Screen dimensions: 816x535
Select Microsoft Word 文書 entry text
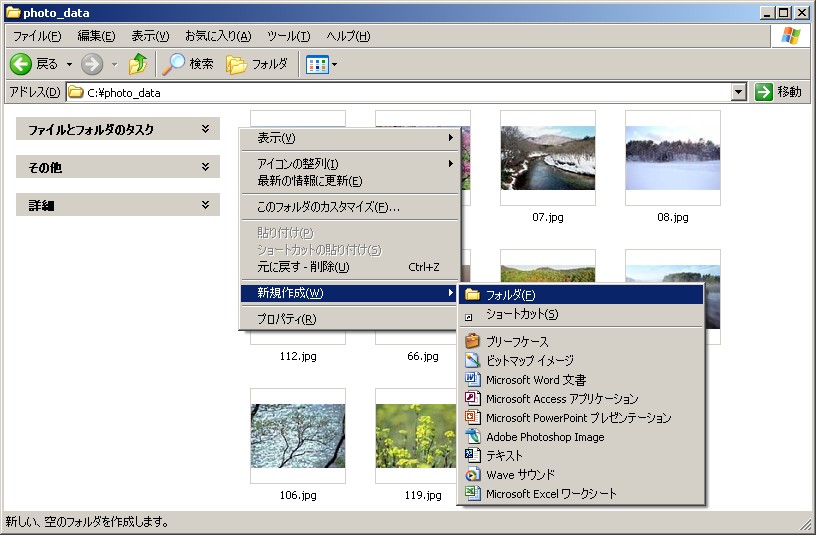[536, 379]
